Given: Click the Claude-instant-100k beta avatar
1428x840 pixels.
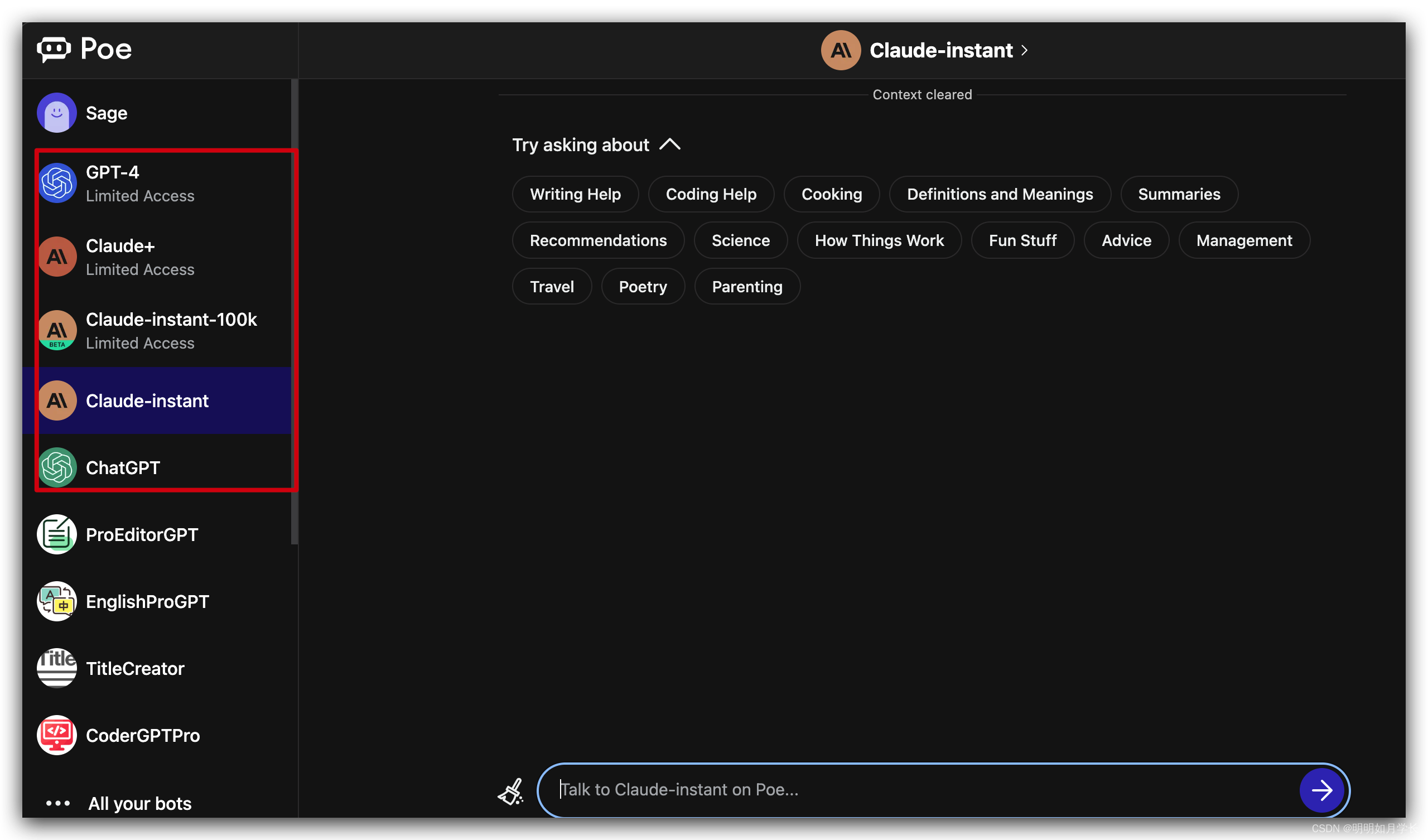Looking at the screenshot, I should pyautogui.click(x=57, y=330).
